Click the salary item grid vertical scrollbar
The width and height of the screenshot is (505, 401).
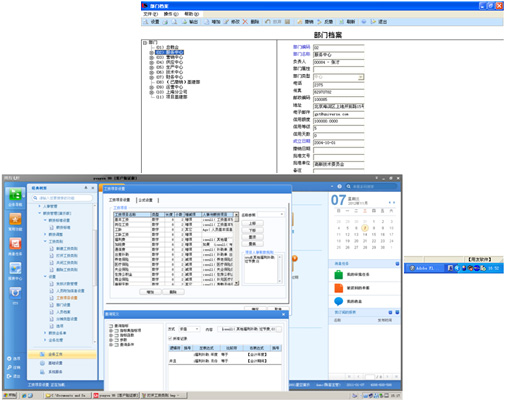(x=236, y=249)
